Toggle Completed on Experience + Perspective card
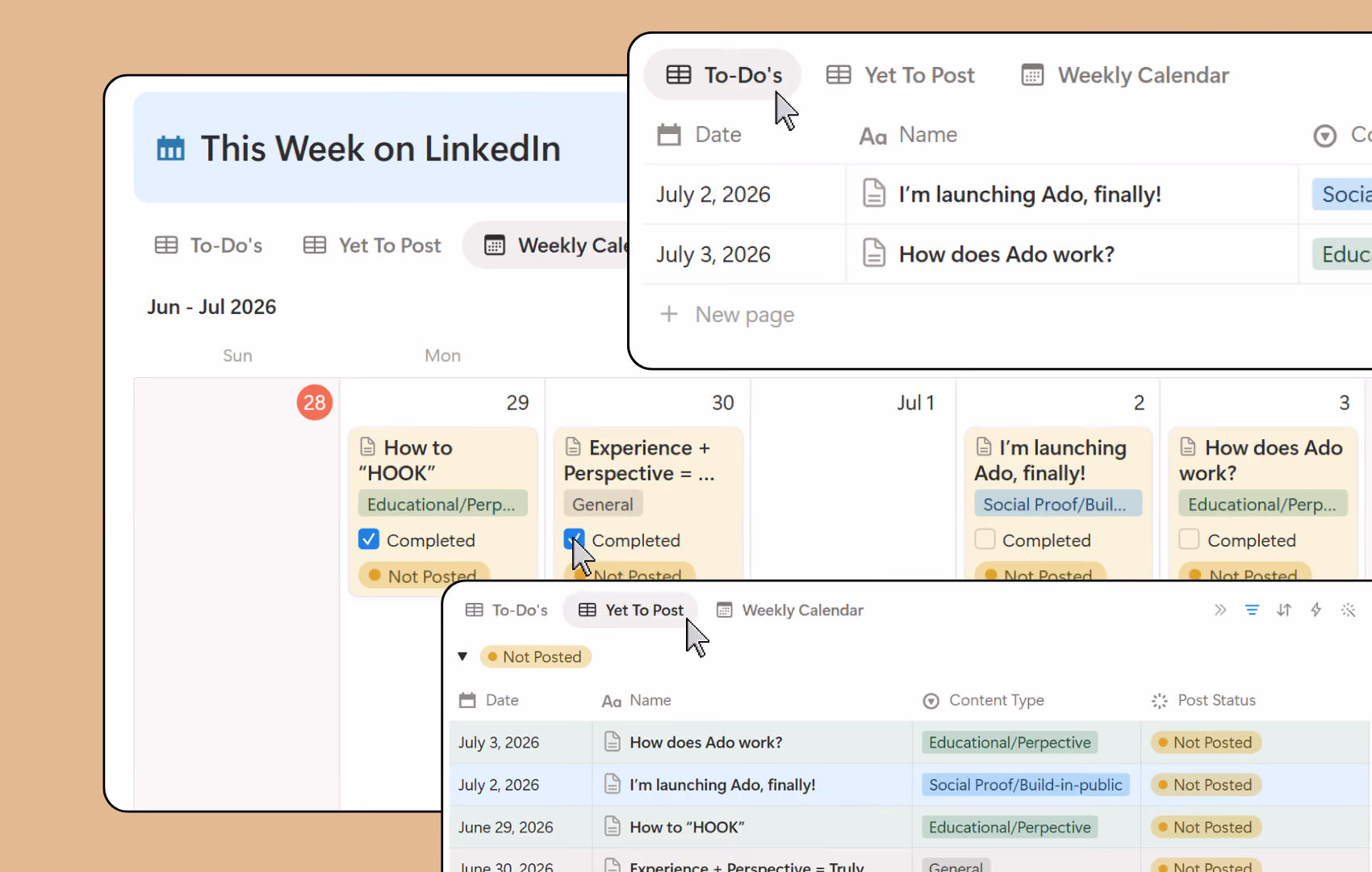1372x872 pixels. coord(574,539)
